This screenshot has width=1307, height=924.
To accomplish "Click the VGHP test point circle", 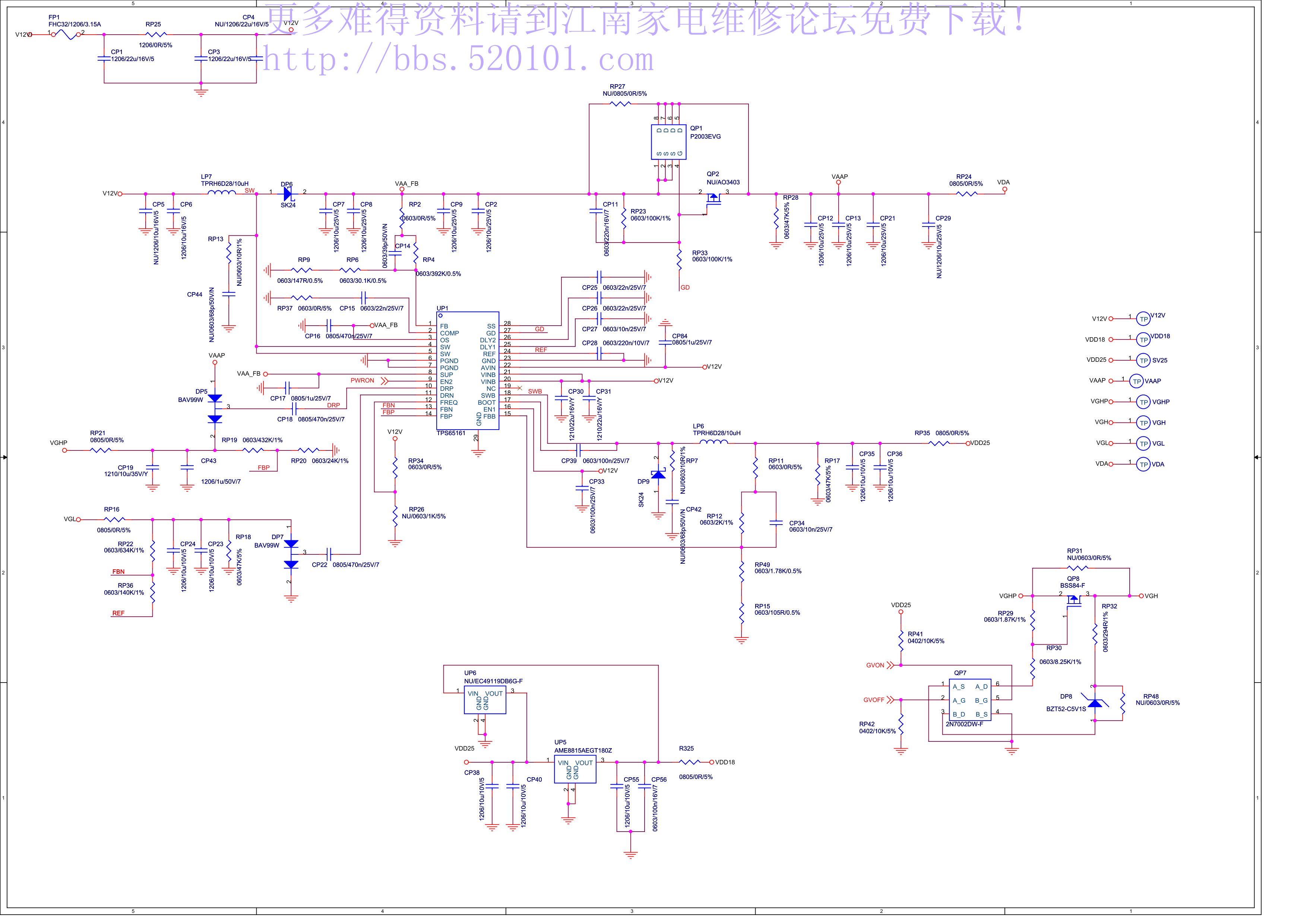I will (x=1143, y=402).
